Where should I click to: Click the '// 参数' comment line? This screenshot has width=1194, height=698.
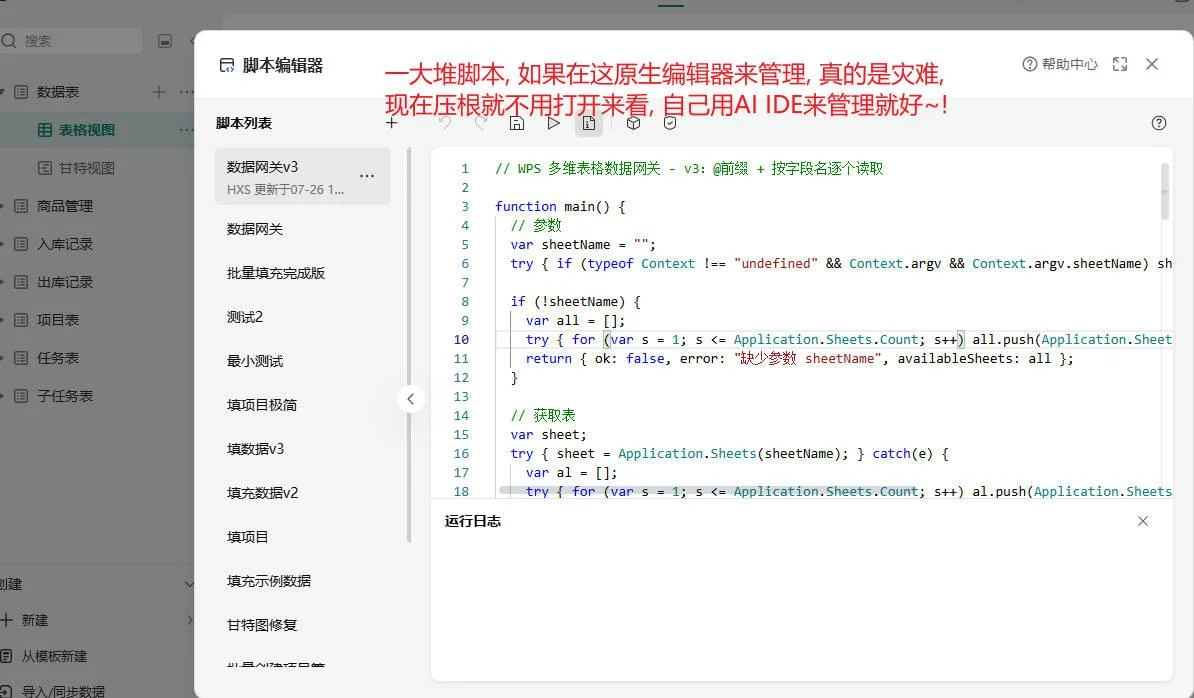pos(536,225)
